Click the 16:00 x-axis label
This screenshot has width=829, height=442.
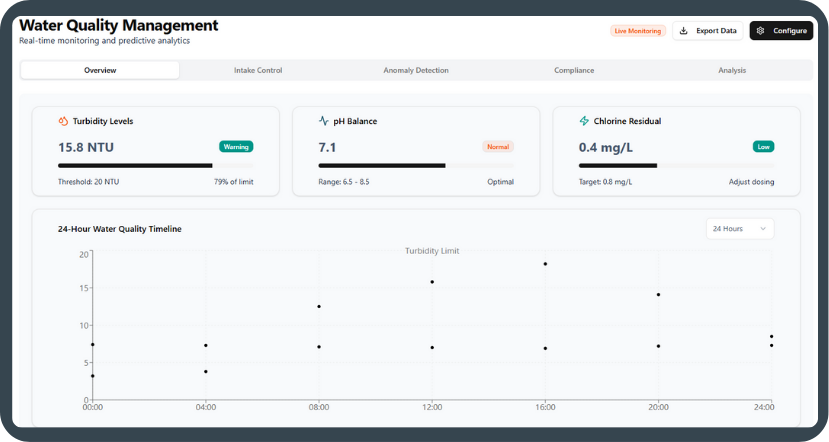point(545,407)
